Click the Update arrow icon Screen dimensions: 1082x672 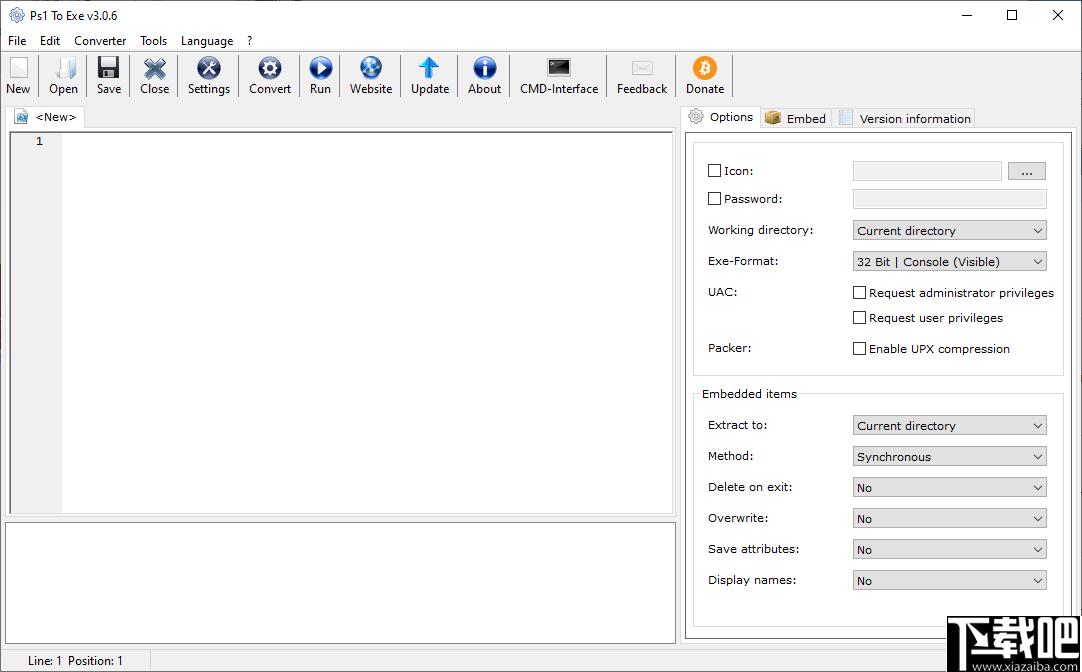click(429, 68)
